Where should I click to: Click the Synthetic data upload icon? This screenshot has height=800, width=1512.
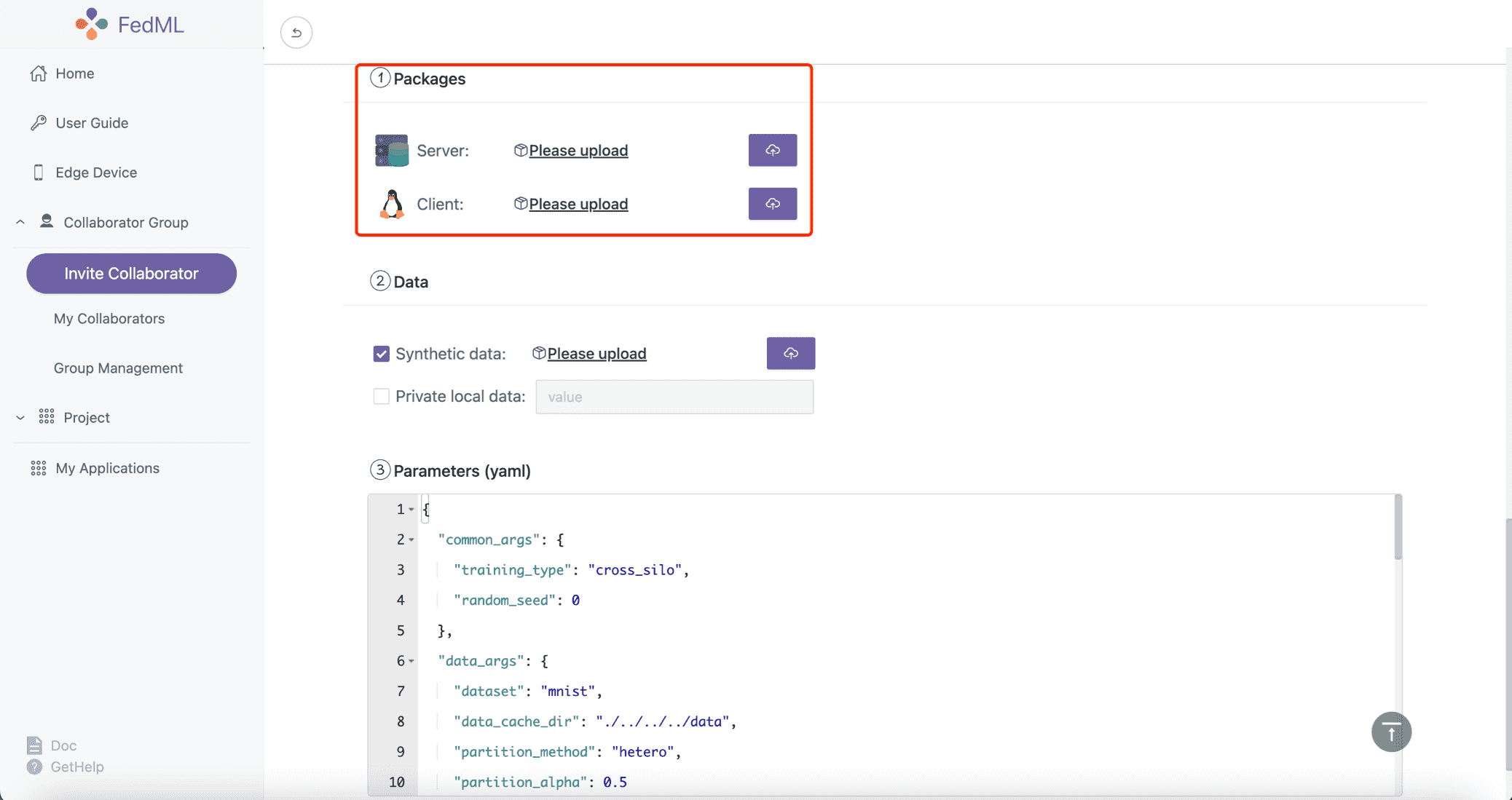791,353
